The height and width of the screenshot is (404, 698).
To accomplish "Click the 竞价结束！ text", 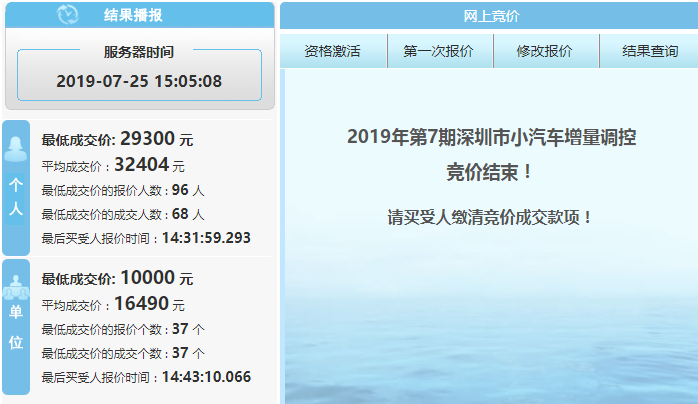I will (489, 172).
